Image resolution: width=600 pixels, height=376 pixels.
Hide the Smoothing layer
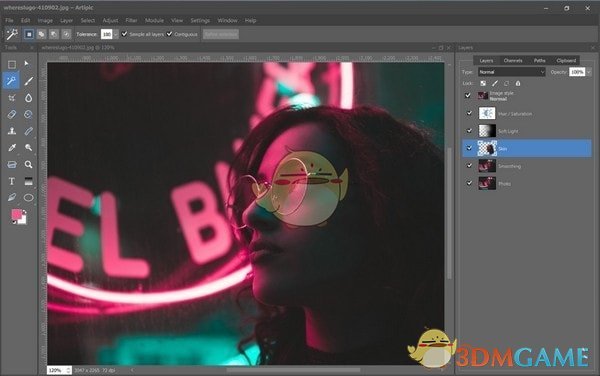470,166
